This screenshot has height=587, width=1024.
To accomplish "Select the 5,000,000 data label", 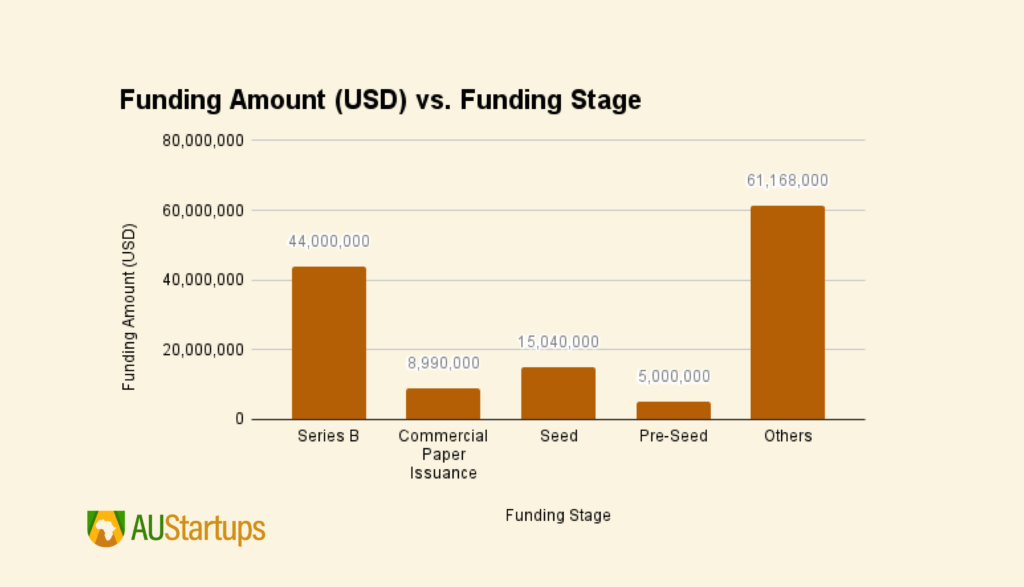I will tap(673, 377).
